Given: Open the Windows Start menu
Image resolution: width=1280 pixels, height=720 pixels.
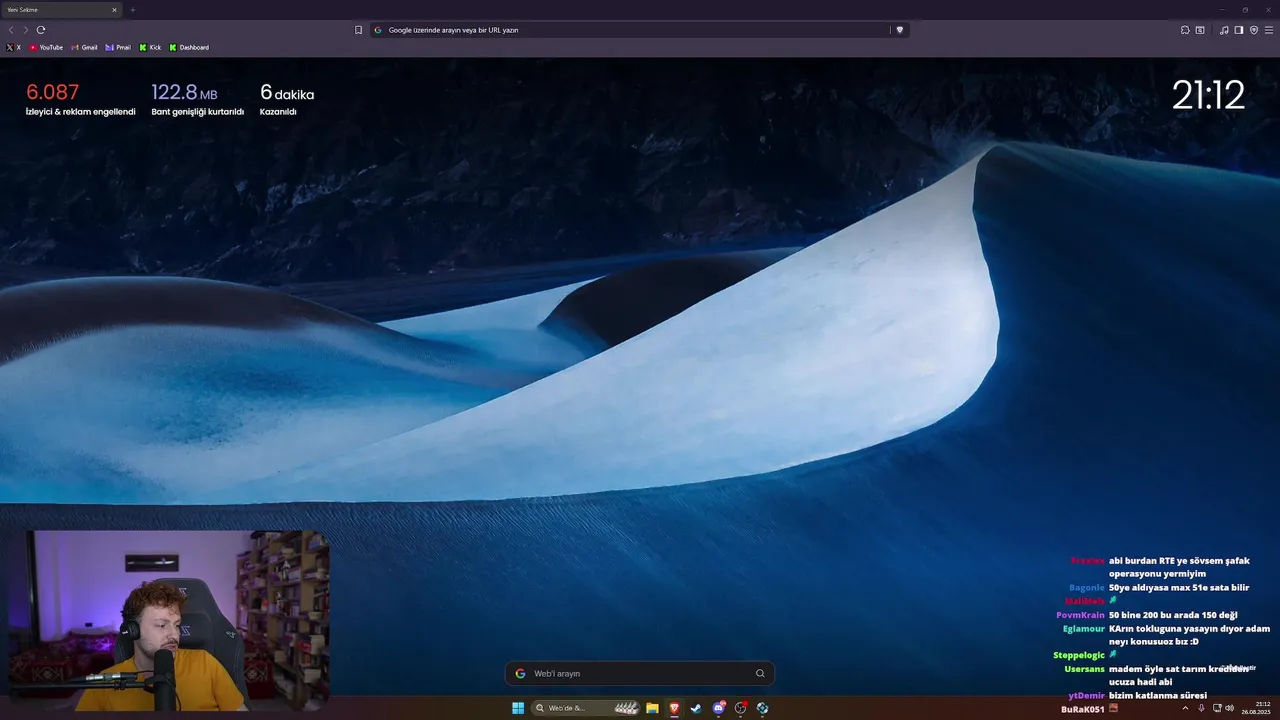Looking at the screenshot, I should pos(518,708).
